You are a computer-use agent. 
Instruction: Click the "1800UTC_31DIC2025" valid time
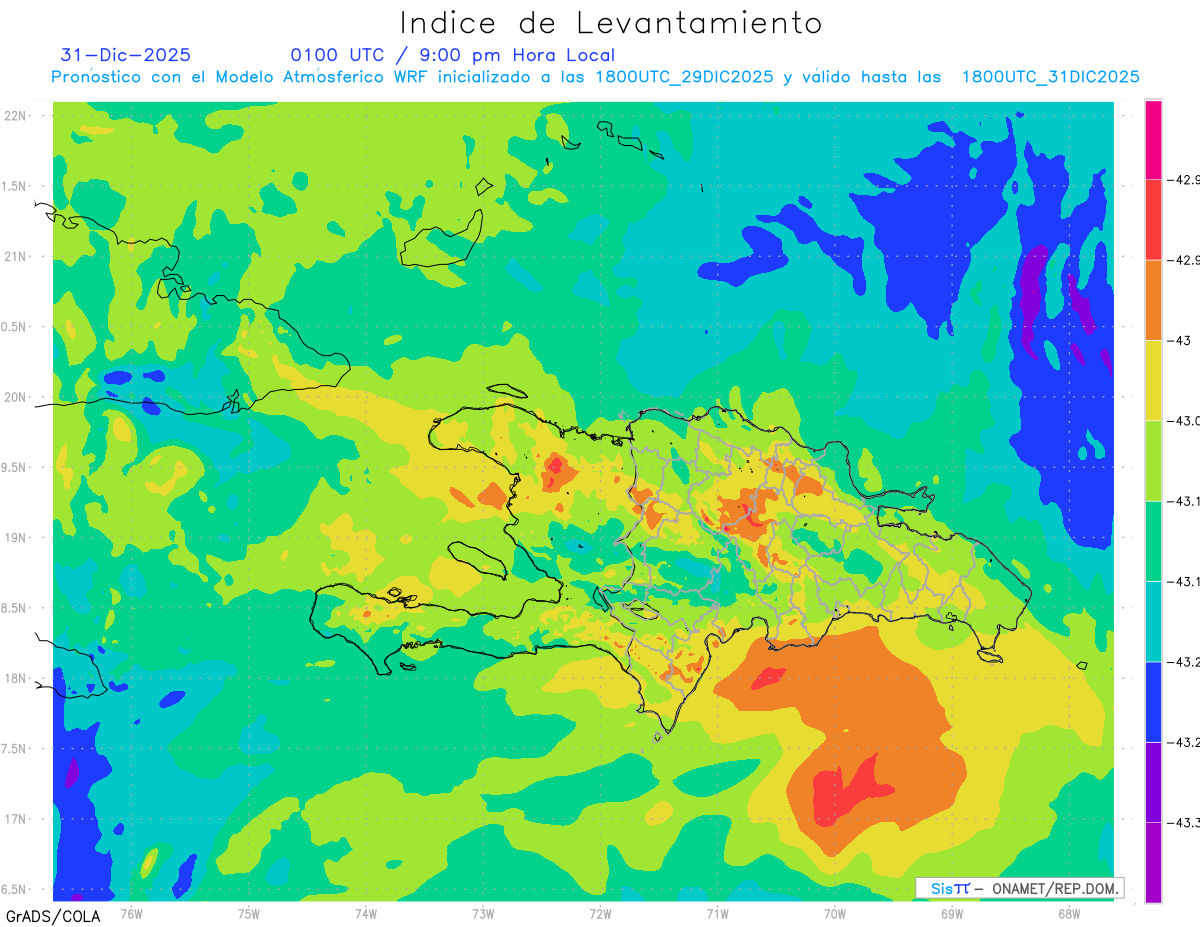click(x=1050, y=77)
